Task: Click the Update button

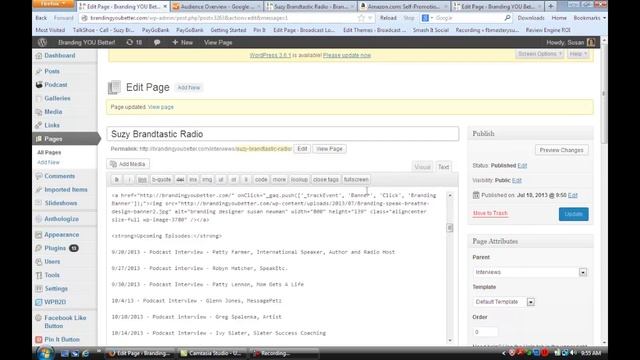Action: point(573,214)
